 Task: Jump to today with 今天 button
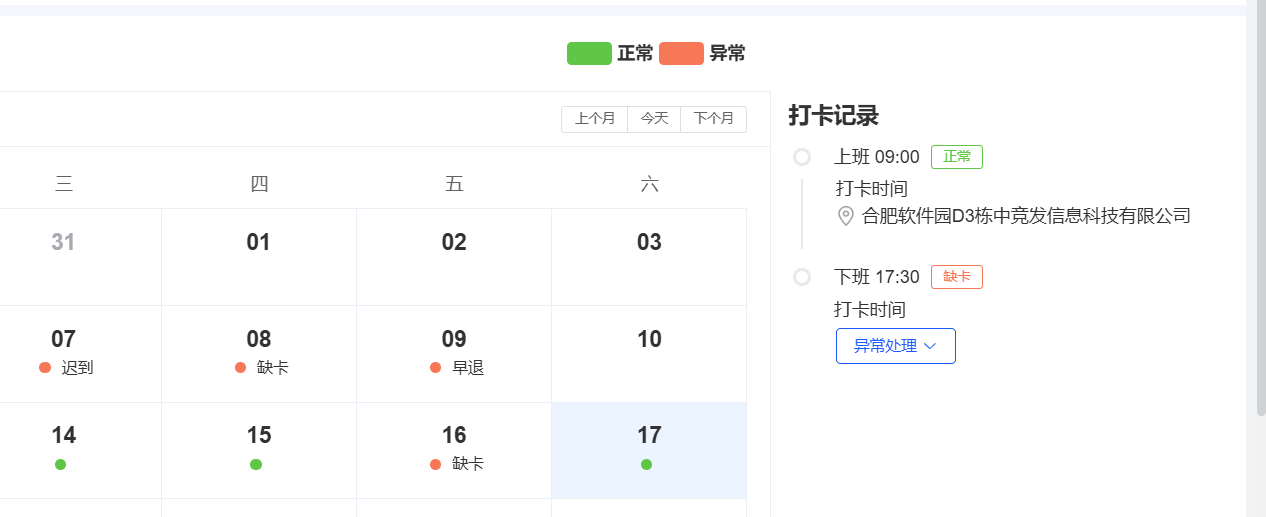click(654, 119)
